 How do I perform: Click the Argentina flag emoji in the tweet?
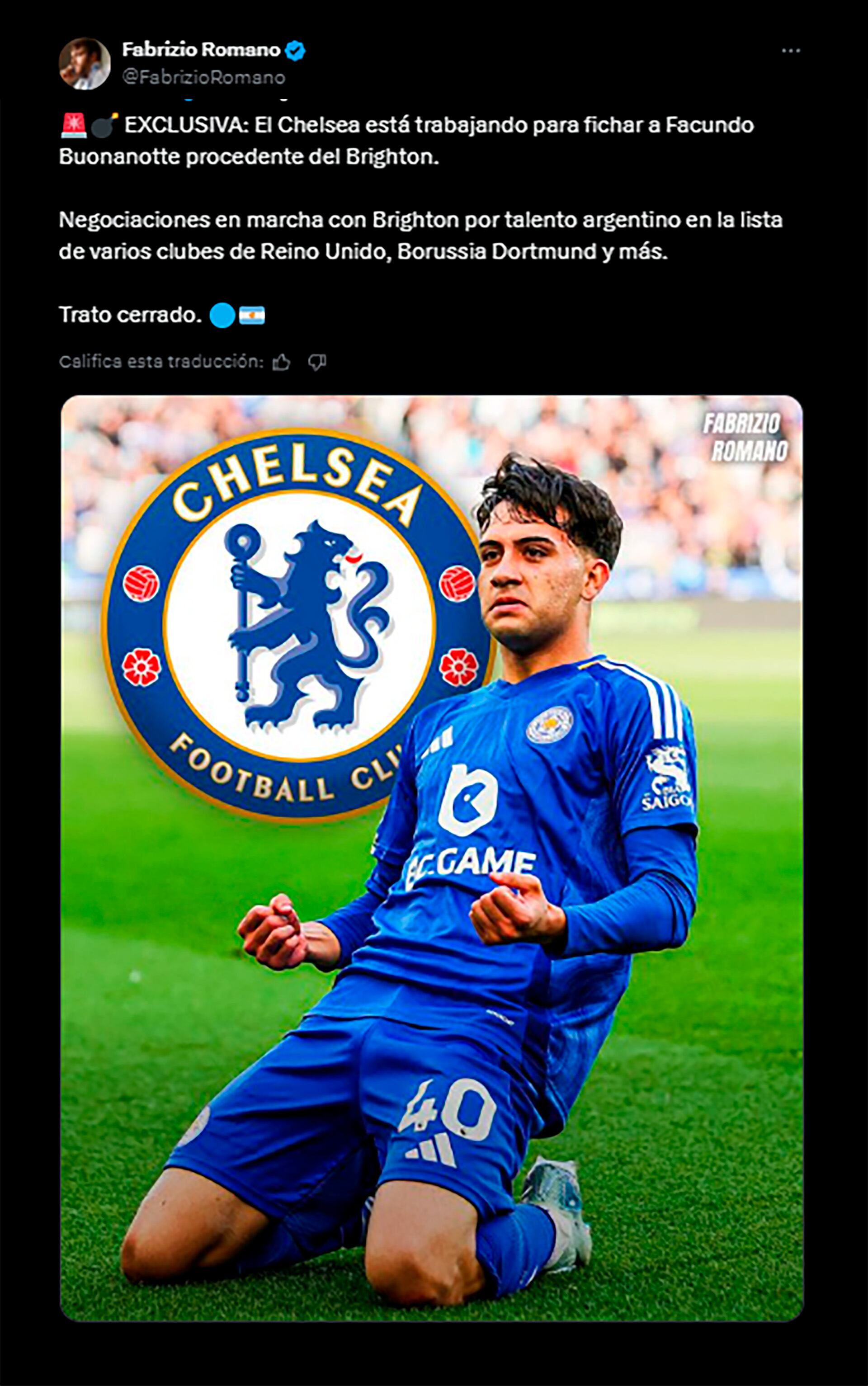coord(253,315)
